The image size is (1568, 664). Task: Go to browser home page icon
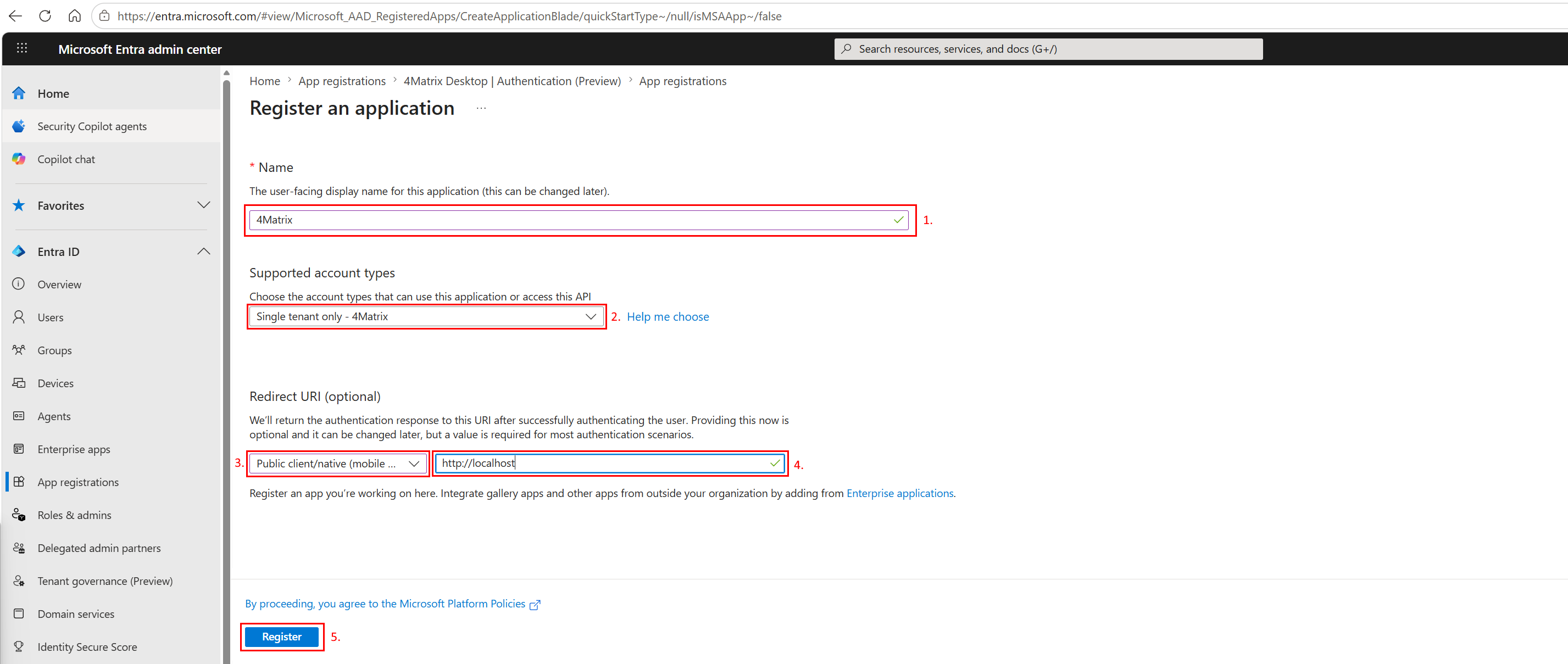(x=74, y=16)
